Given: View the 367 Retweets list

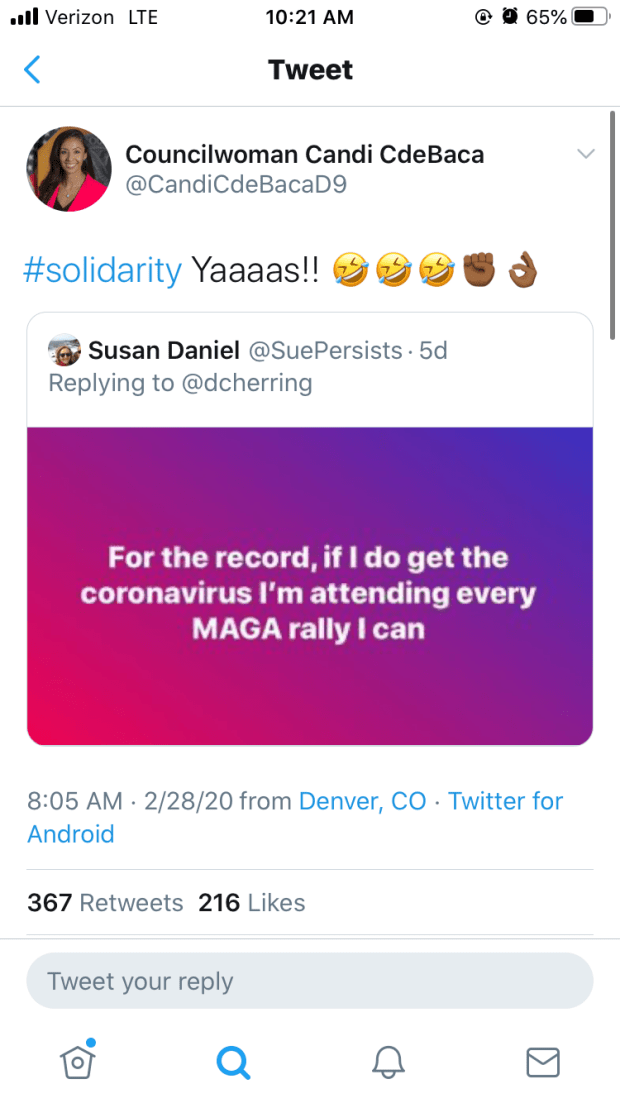Looking at the screenshot, I should coord(105,903).
